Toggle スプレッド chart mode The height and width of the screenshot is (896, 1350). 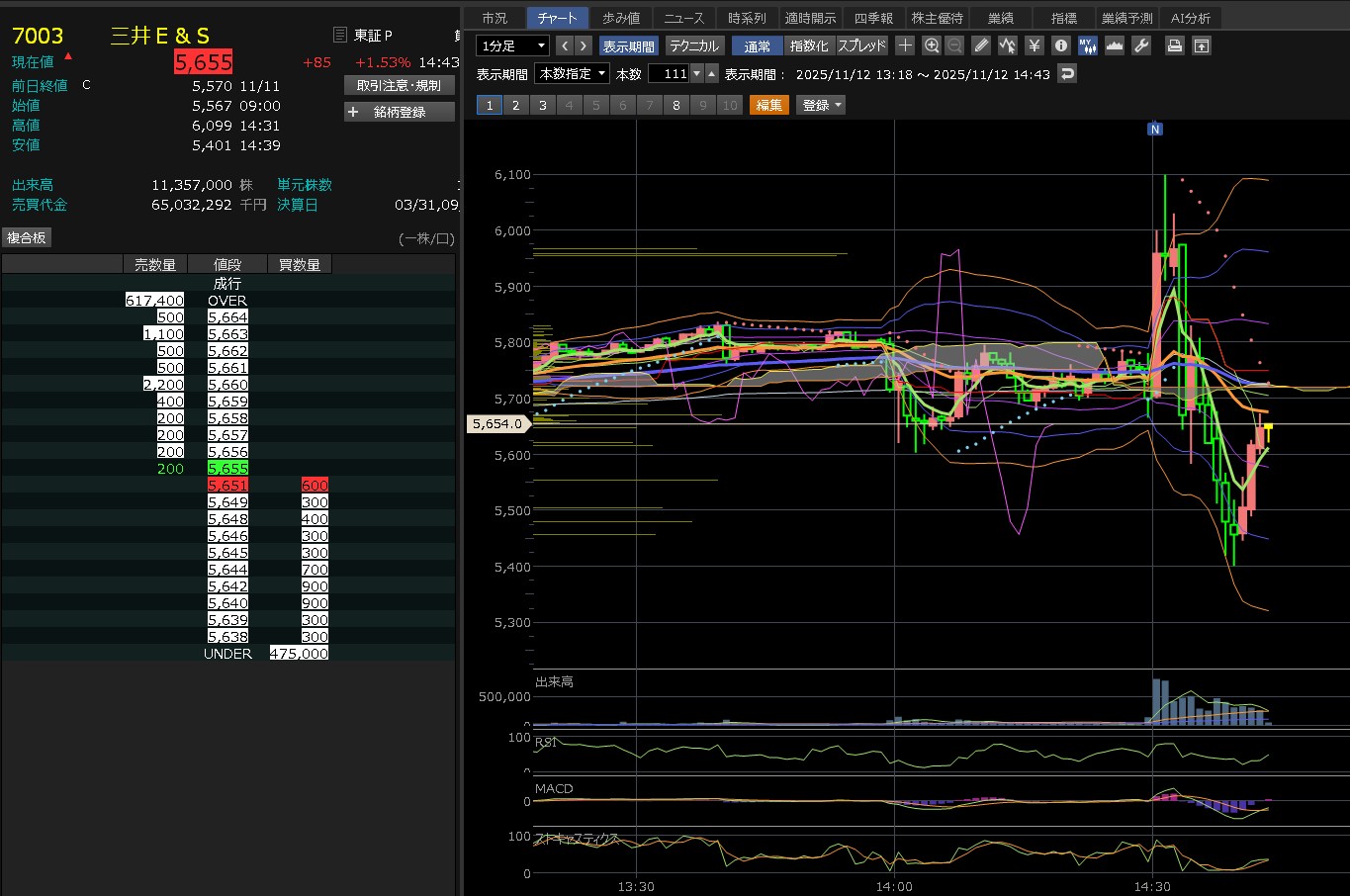[x=861, y=46]
